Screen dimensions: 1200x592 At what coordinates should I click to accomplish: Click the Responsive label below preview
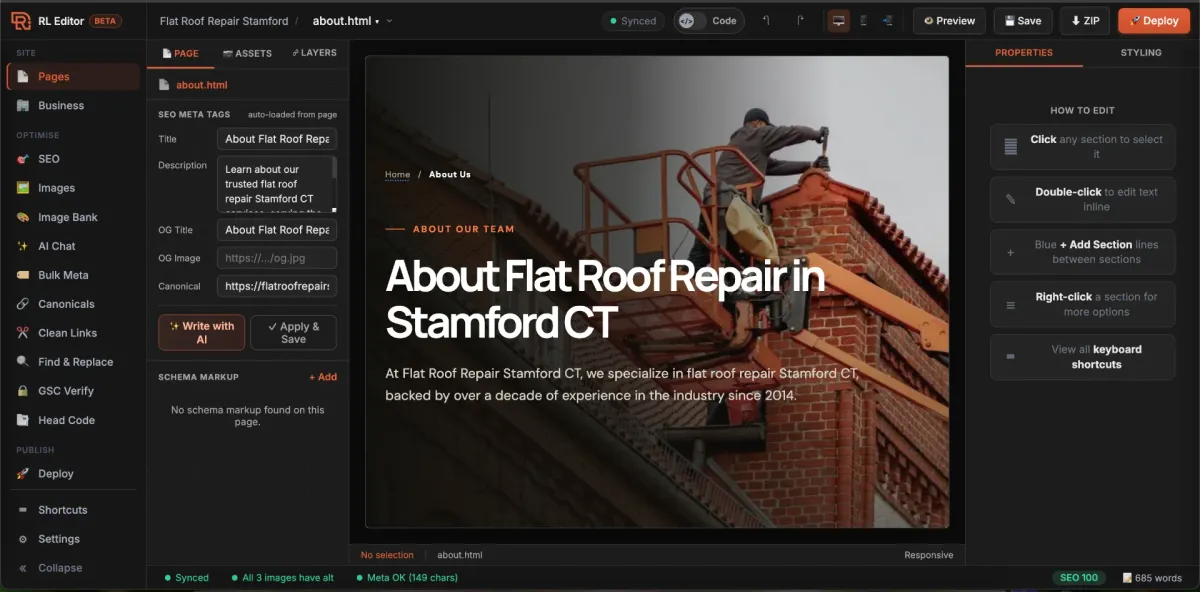(x=929, y=555)
